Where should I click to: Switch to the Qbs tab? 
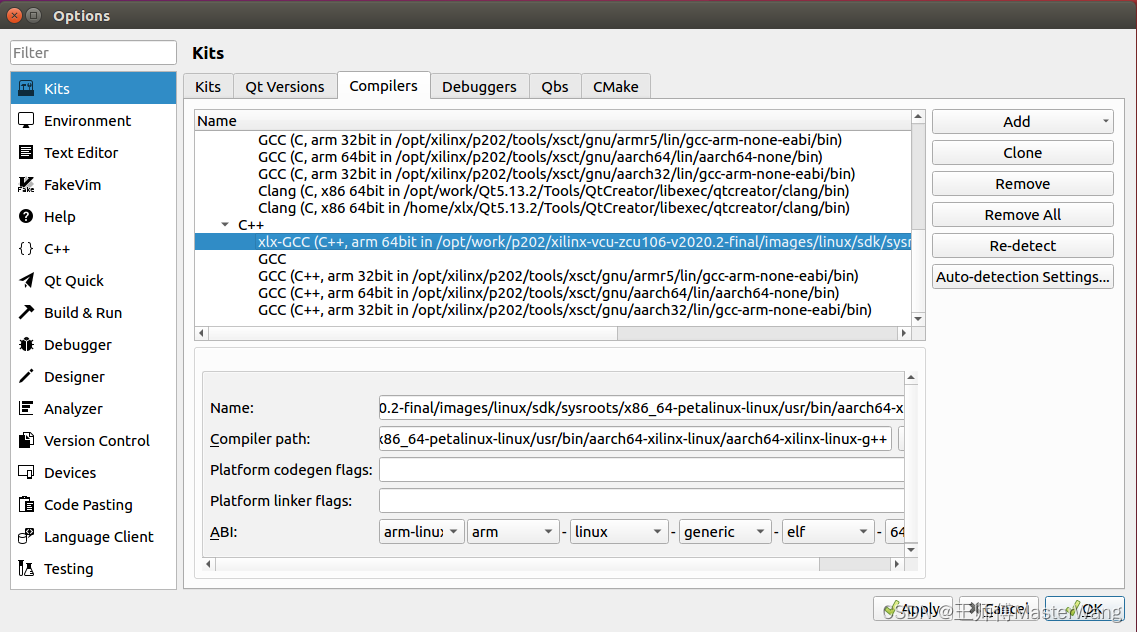point(555,86)
